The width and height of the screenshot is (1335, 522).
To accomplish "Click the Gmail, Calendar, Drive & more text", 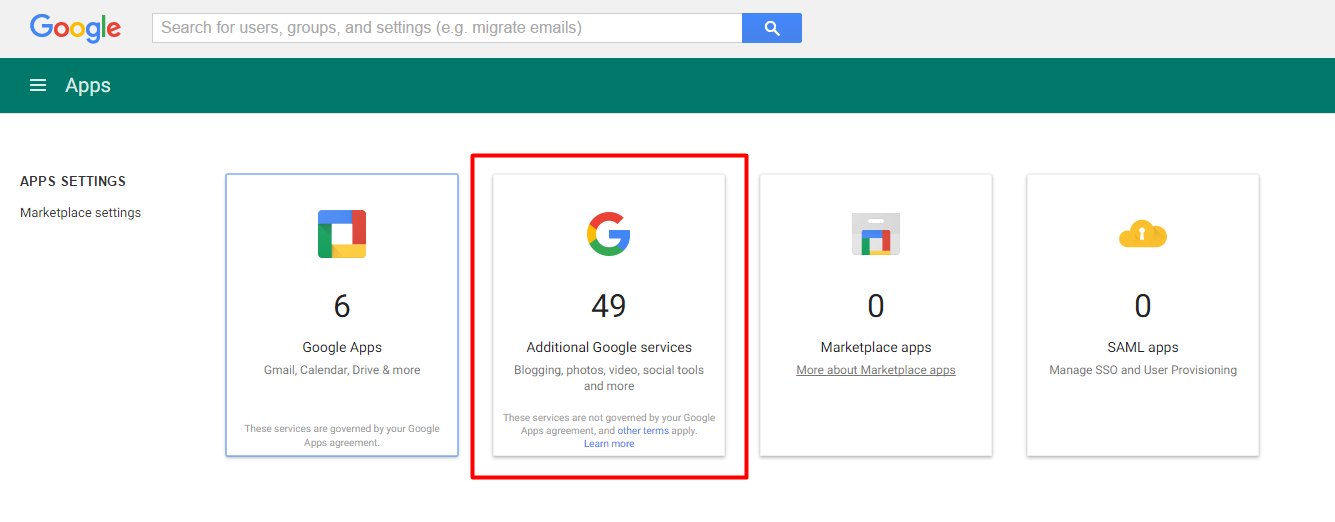I will coord(342,370).
